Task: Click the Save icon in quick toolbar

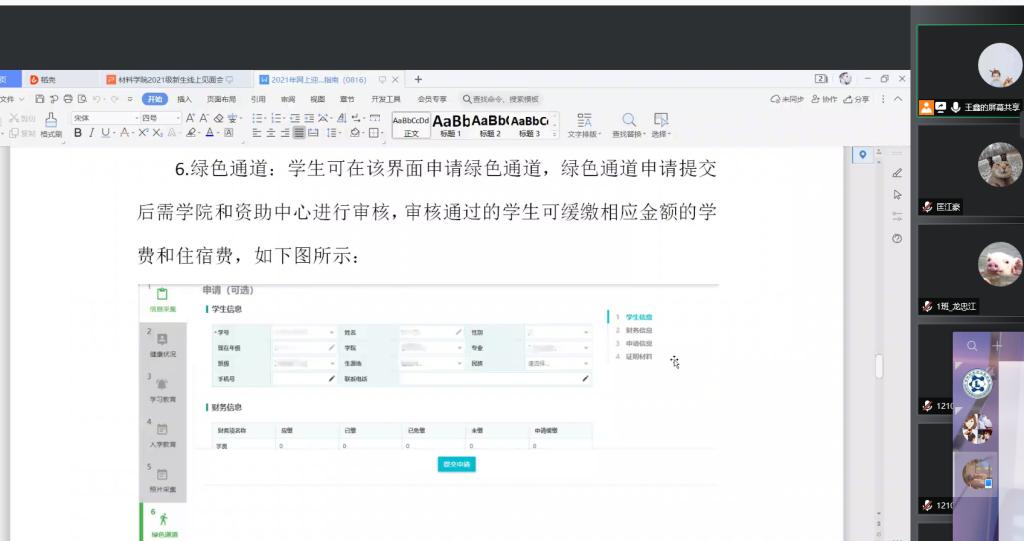Action: 40,99
